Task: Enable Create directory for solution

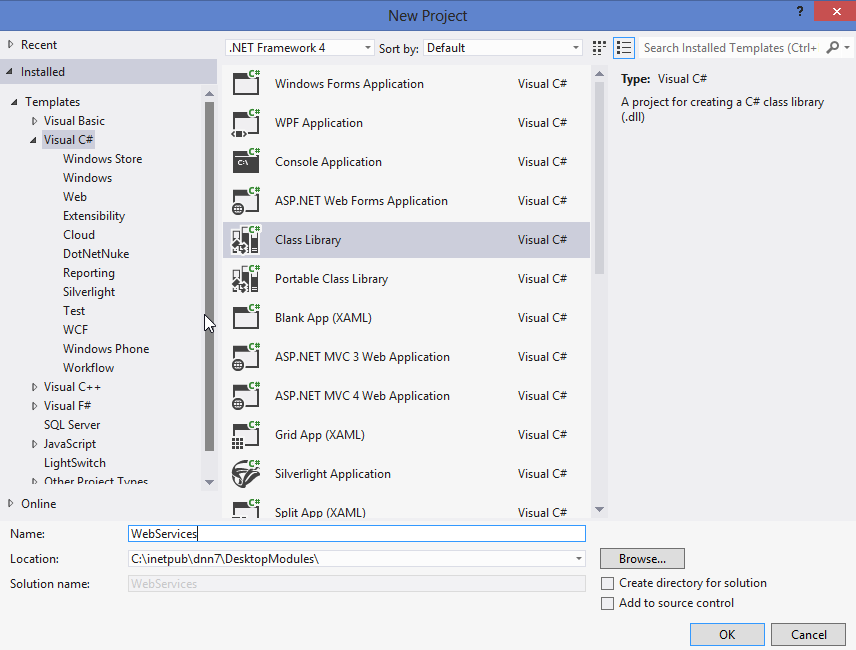Action: 607,583
